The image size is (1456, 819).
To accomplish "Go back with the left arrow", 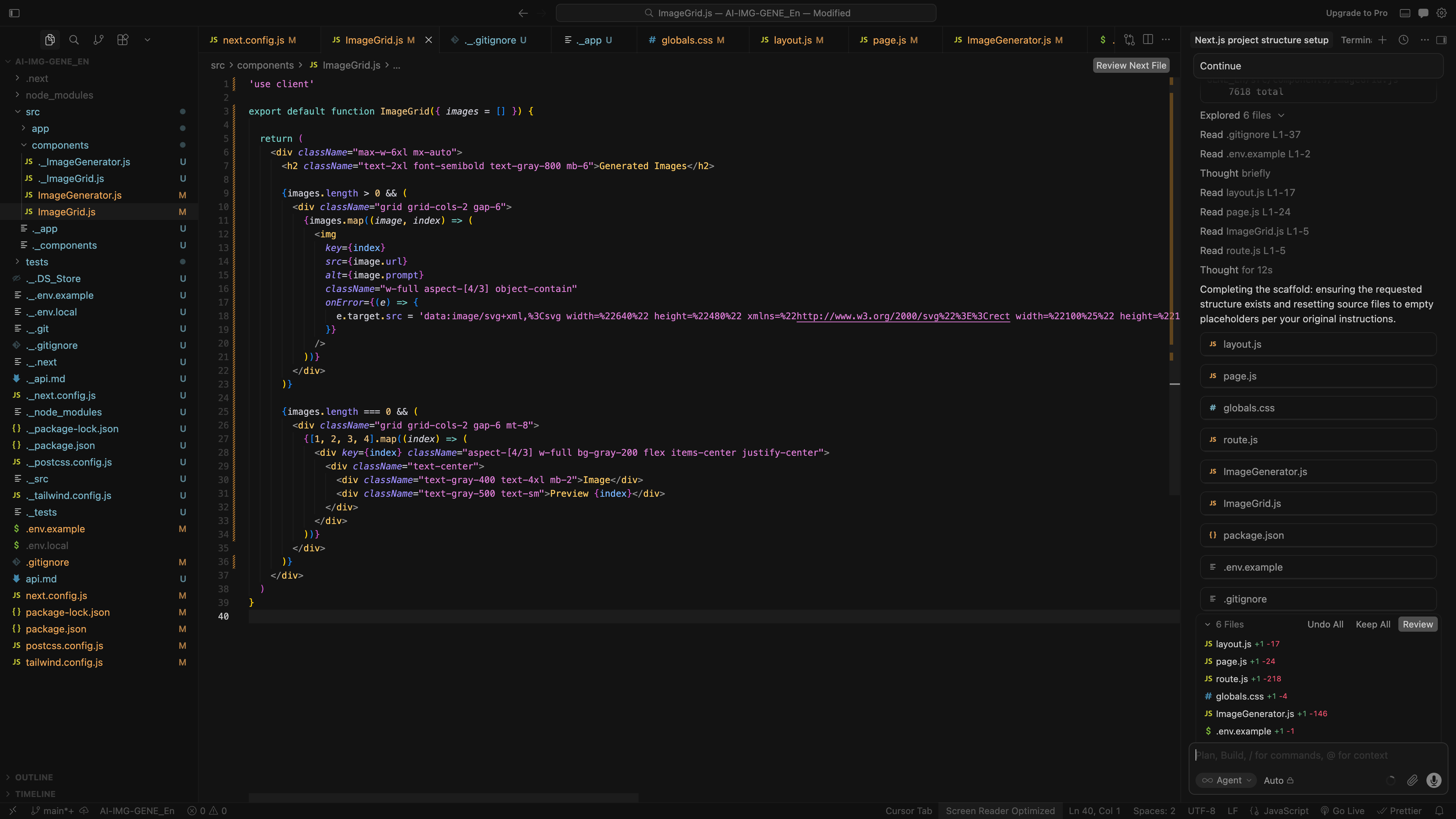I will tap(523, 13).
